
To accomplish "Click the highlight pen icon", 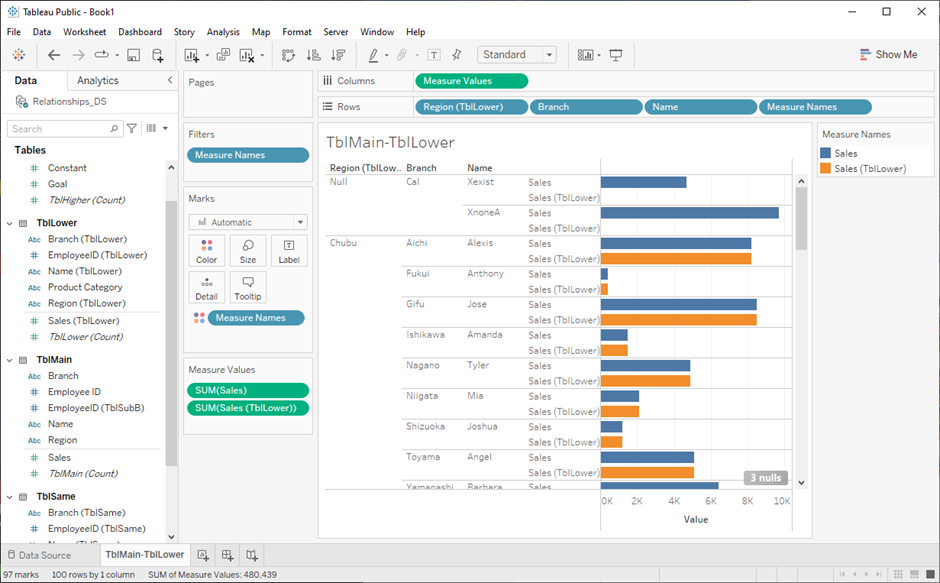I will [373, 55].
